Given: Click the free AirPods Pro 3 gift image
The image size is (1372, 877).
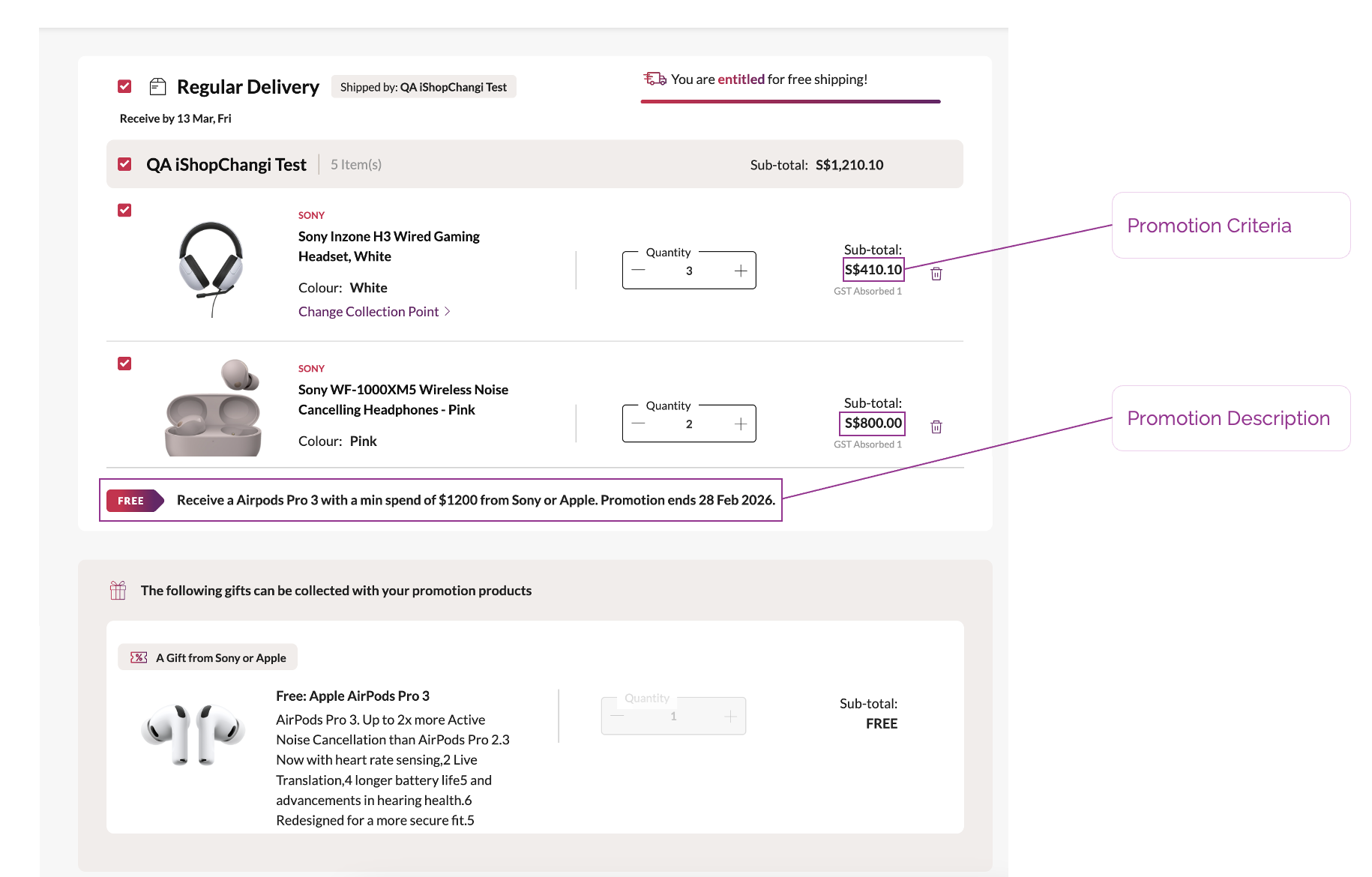Looking at the screenshot, I should [193, 733].
